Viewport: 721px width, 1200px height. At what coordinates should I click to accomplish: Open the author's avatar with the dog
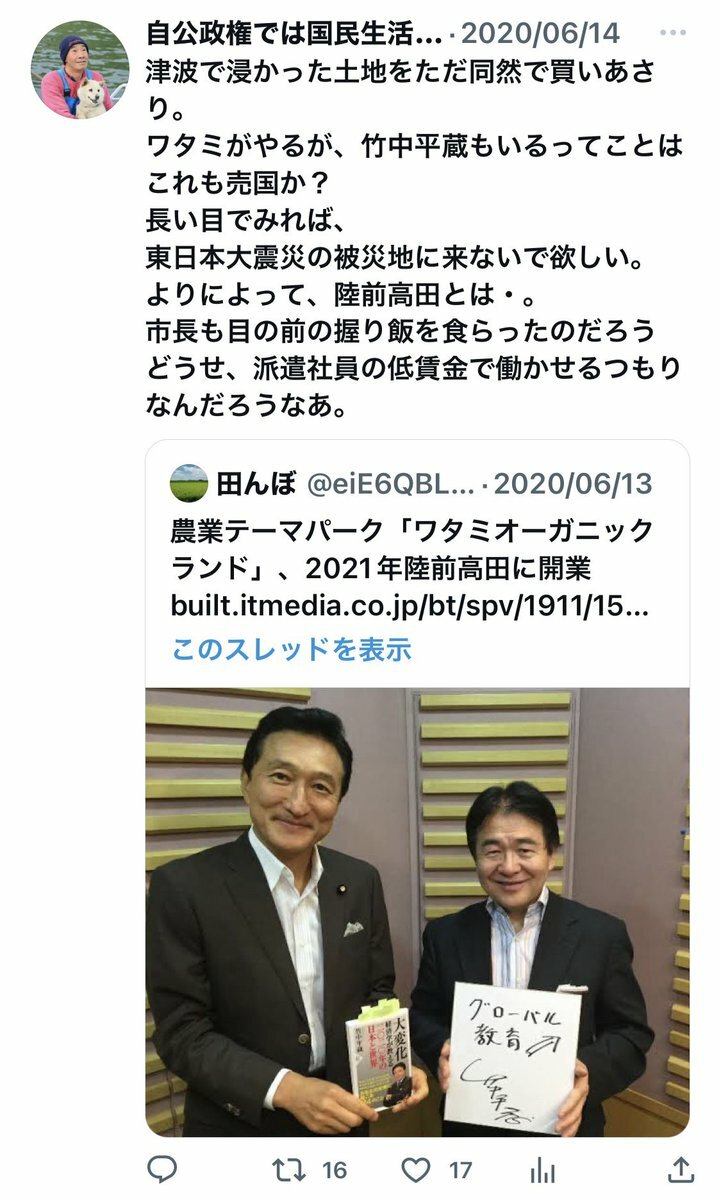79,68
